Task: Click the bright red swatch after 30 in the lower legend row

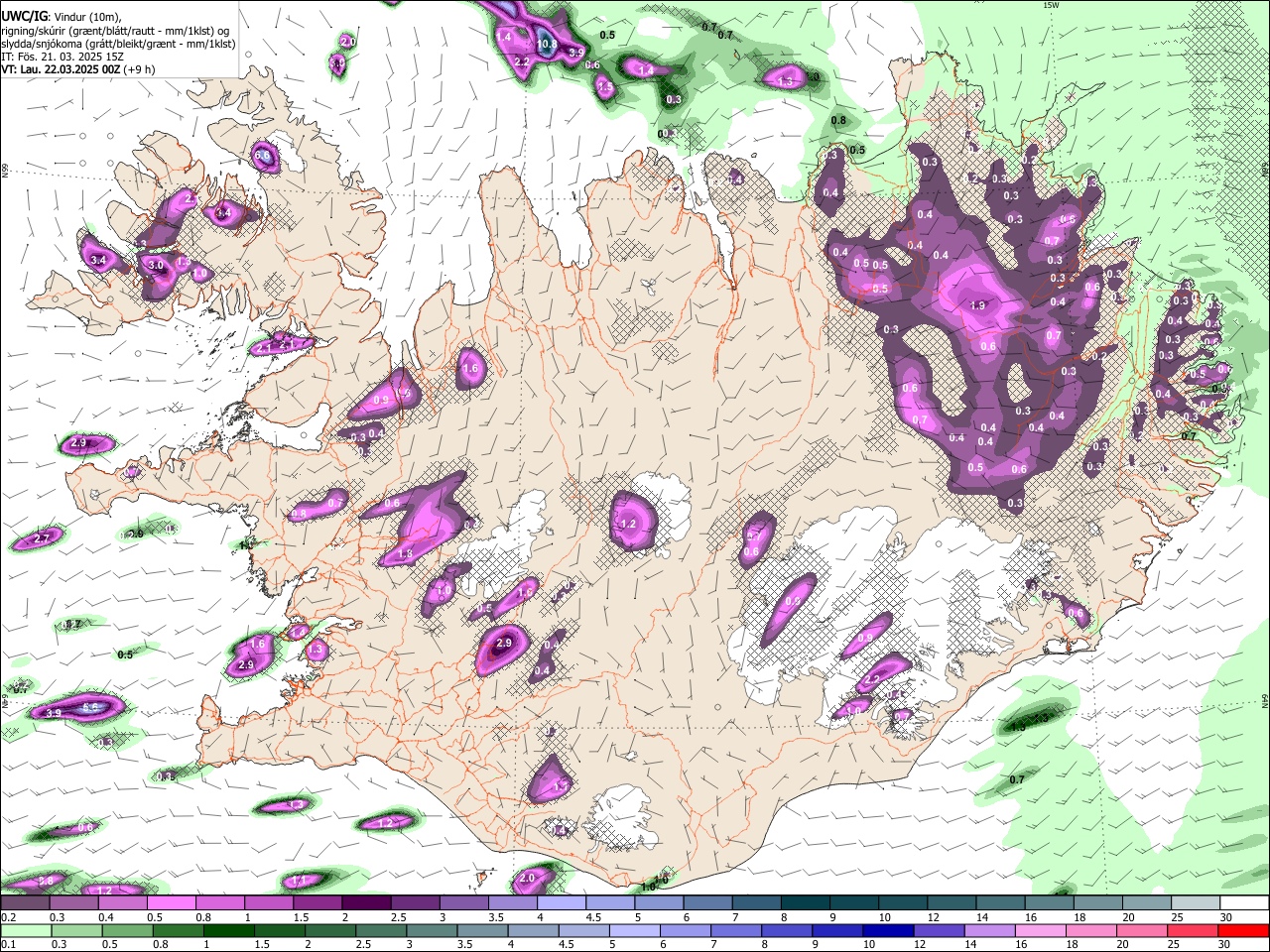Action: point(1244,930)
